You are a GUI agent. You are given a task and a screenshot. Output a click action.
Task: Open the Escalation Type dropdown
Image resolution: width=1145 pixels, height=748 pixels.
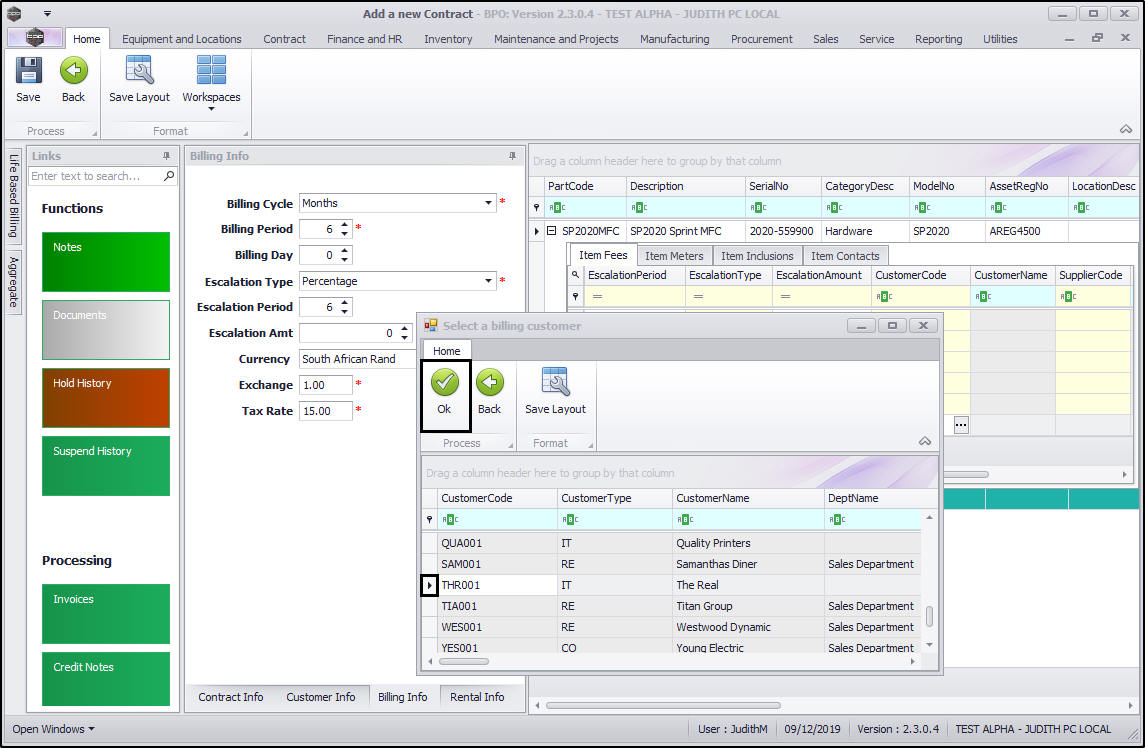click(489, 281)
